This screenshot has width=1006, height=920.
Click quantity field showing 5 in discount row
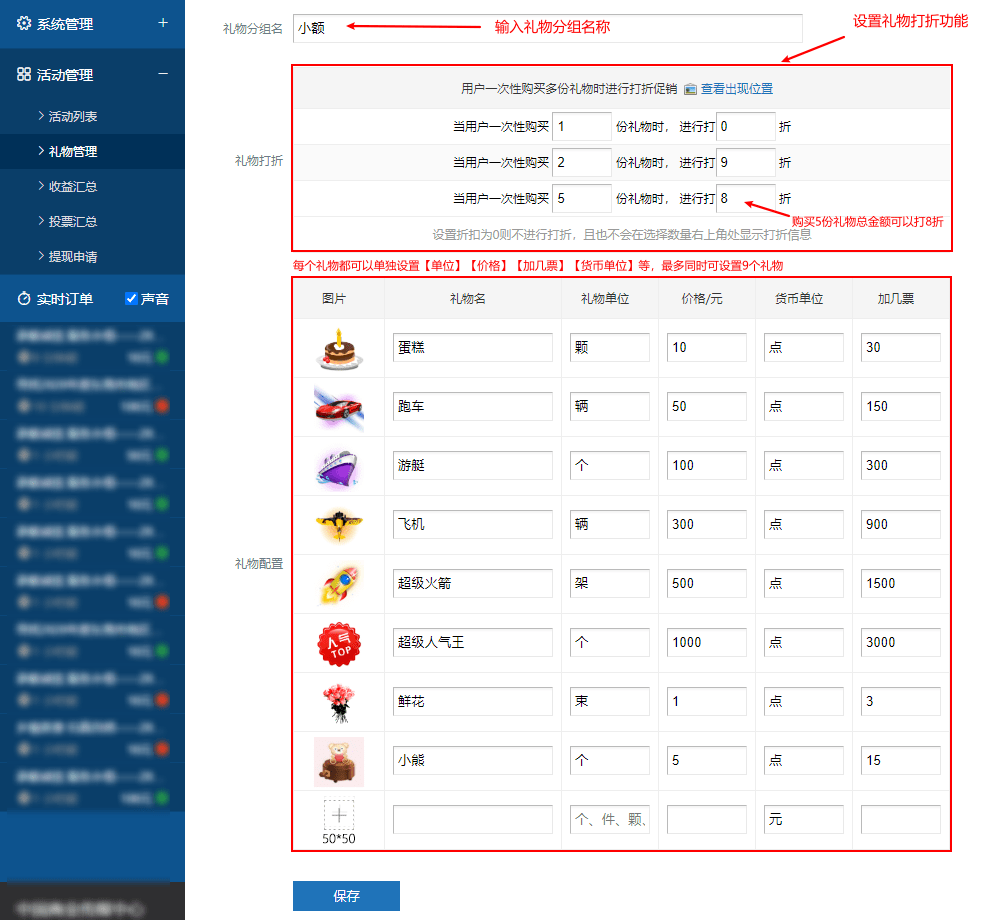coord(582,198)
